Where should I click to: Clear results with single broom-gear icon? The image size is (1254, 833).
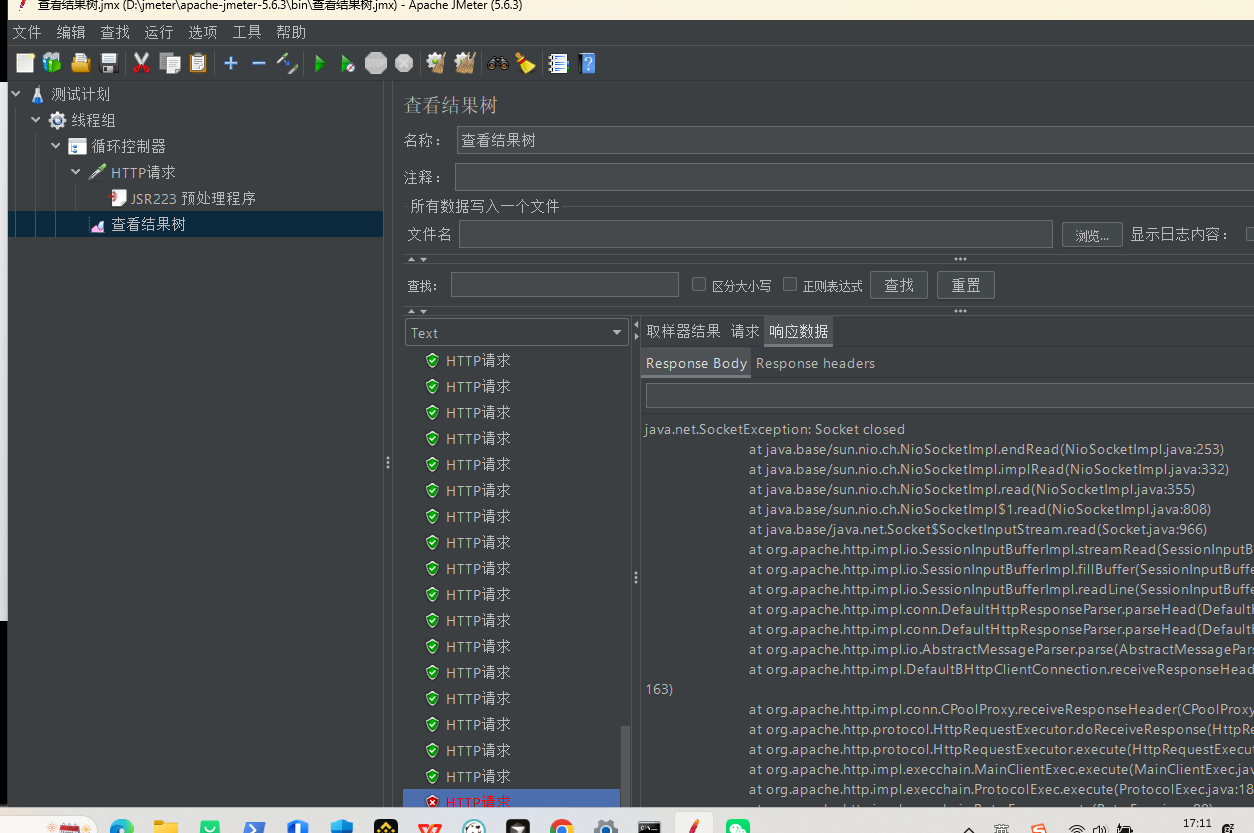436,63
